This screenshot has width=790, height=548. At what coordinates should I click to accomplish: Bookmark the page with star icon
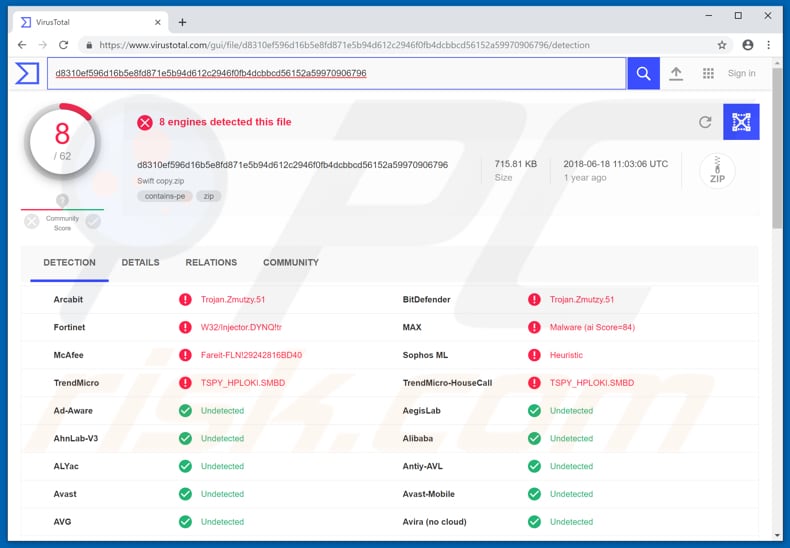721,45
